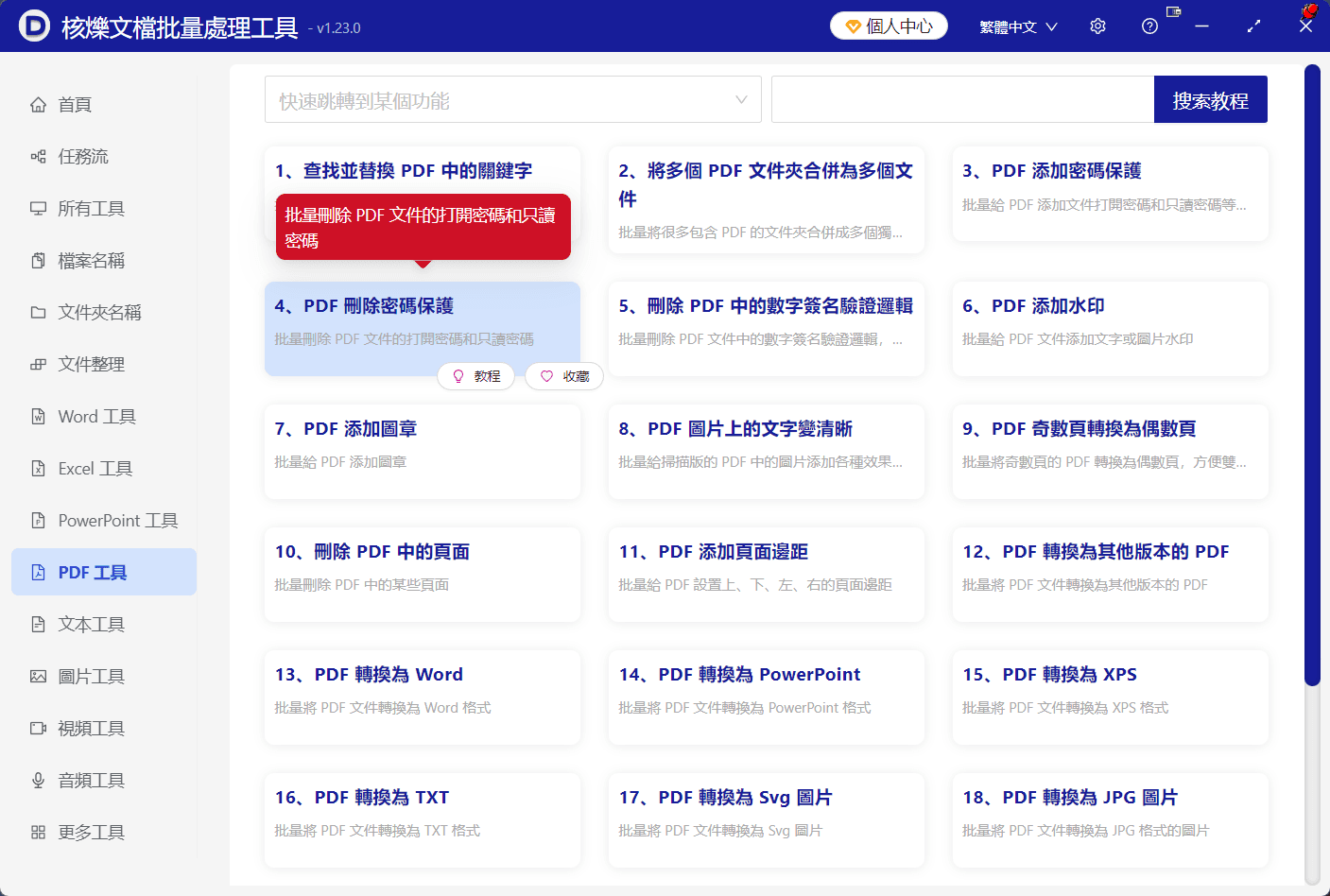Switch to Word 工具 section
Viewport: 1330px width, 896px height.
(x=104, y=417)
